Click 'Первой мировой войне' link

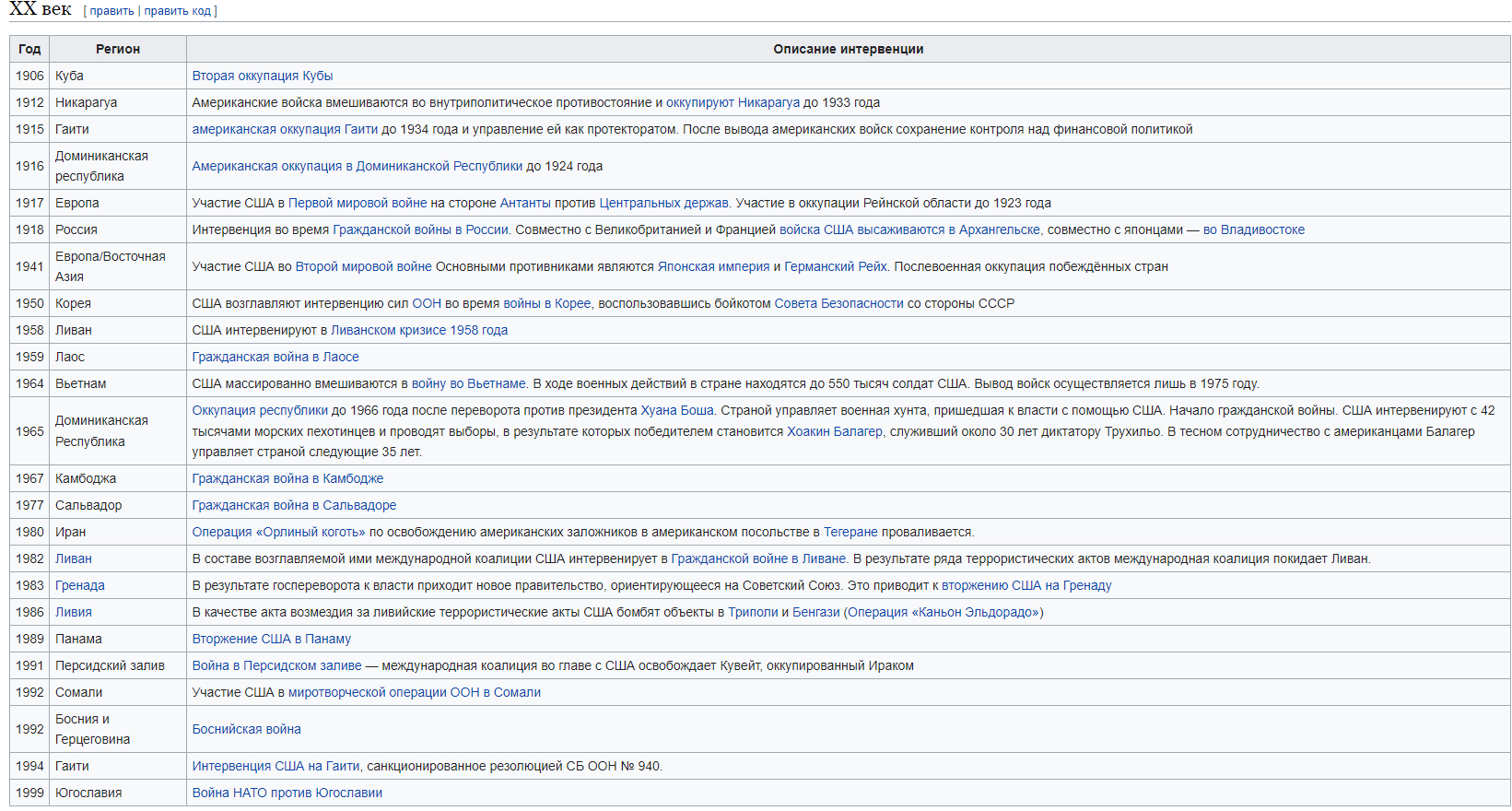click(357, 203)
